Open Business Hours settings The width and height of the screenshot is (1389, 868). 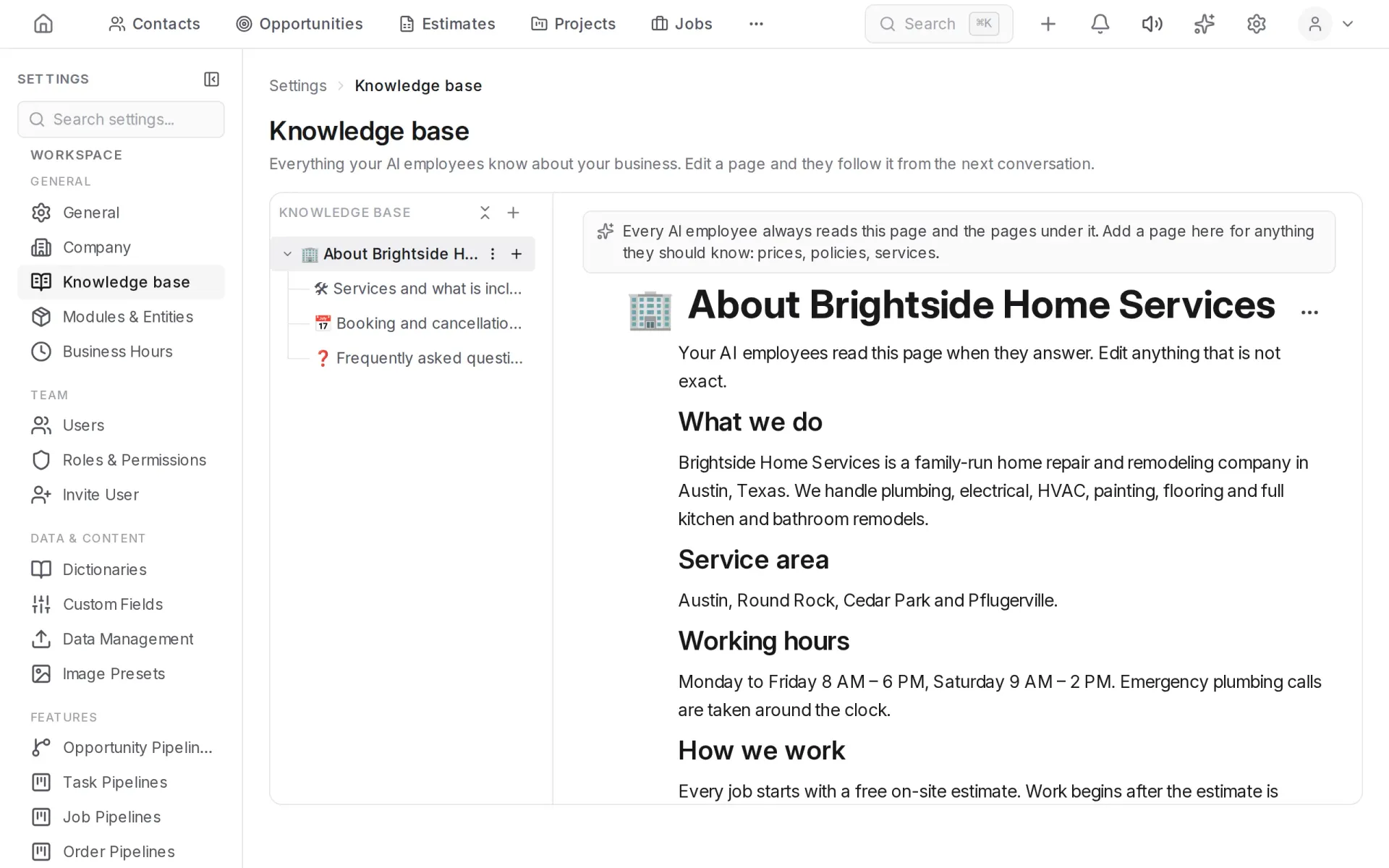click(x=121, y=352)
